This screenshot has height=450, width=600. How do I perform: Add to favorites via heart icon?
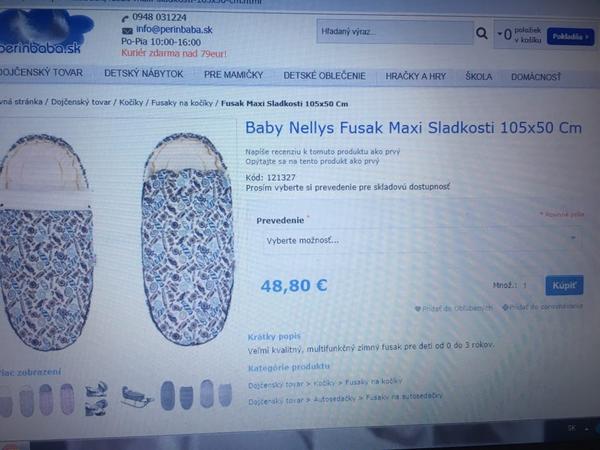tap(418, 308)
